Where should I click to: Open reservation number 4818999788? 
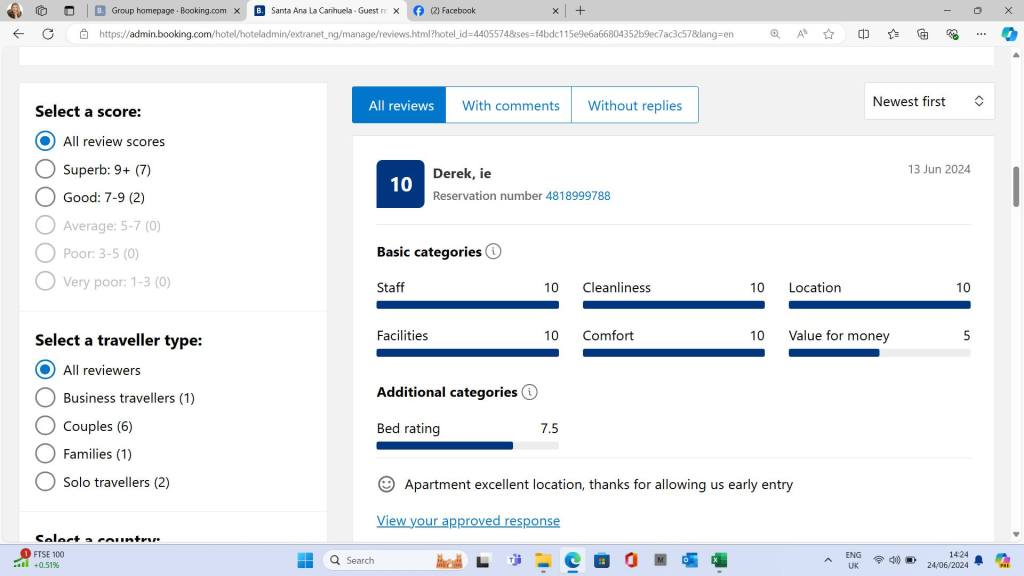(x=577, y=196)
